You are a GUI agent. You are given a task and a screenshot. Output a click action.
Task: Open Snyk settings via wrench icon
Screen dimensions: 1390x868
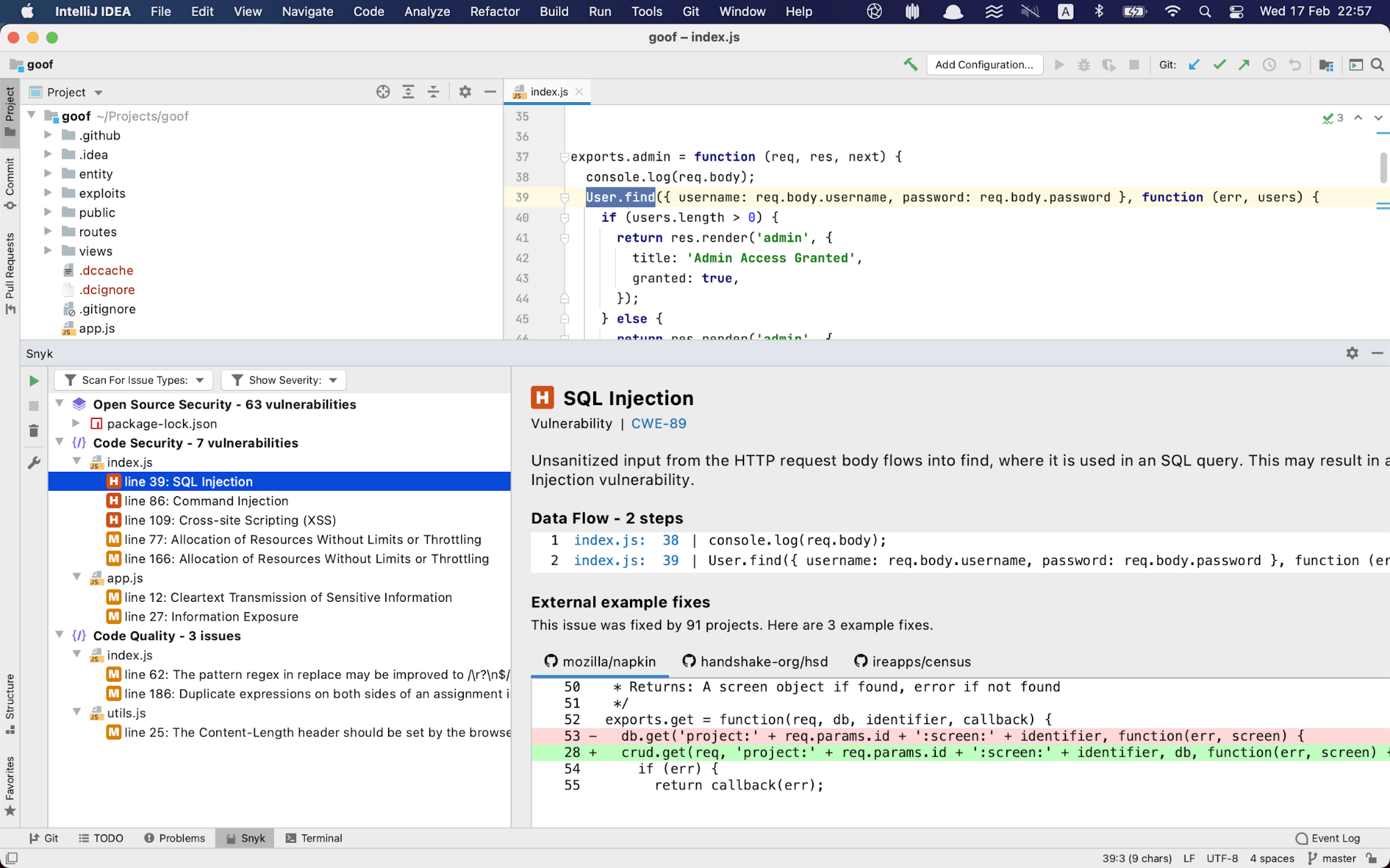coord(33,461)
